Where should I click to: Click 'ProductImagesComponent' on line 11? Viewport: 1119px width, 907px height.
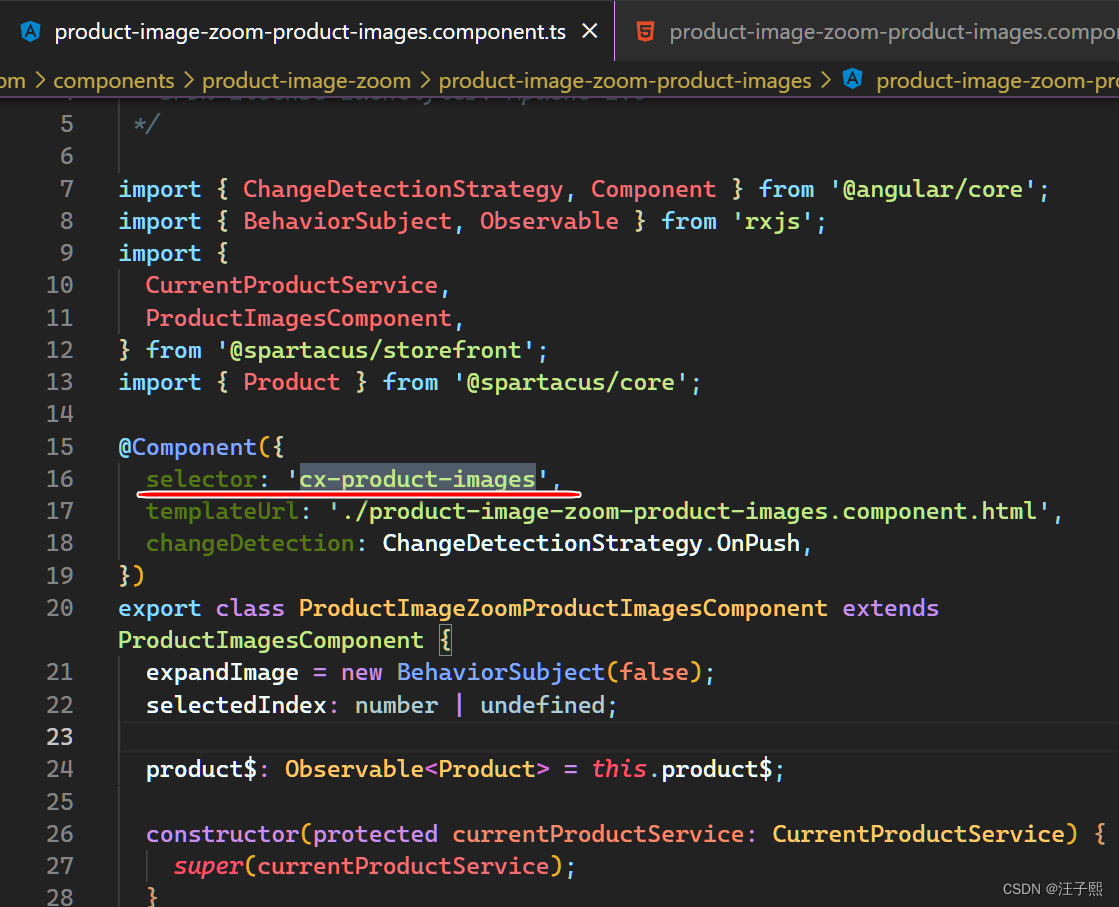299,318
